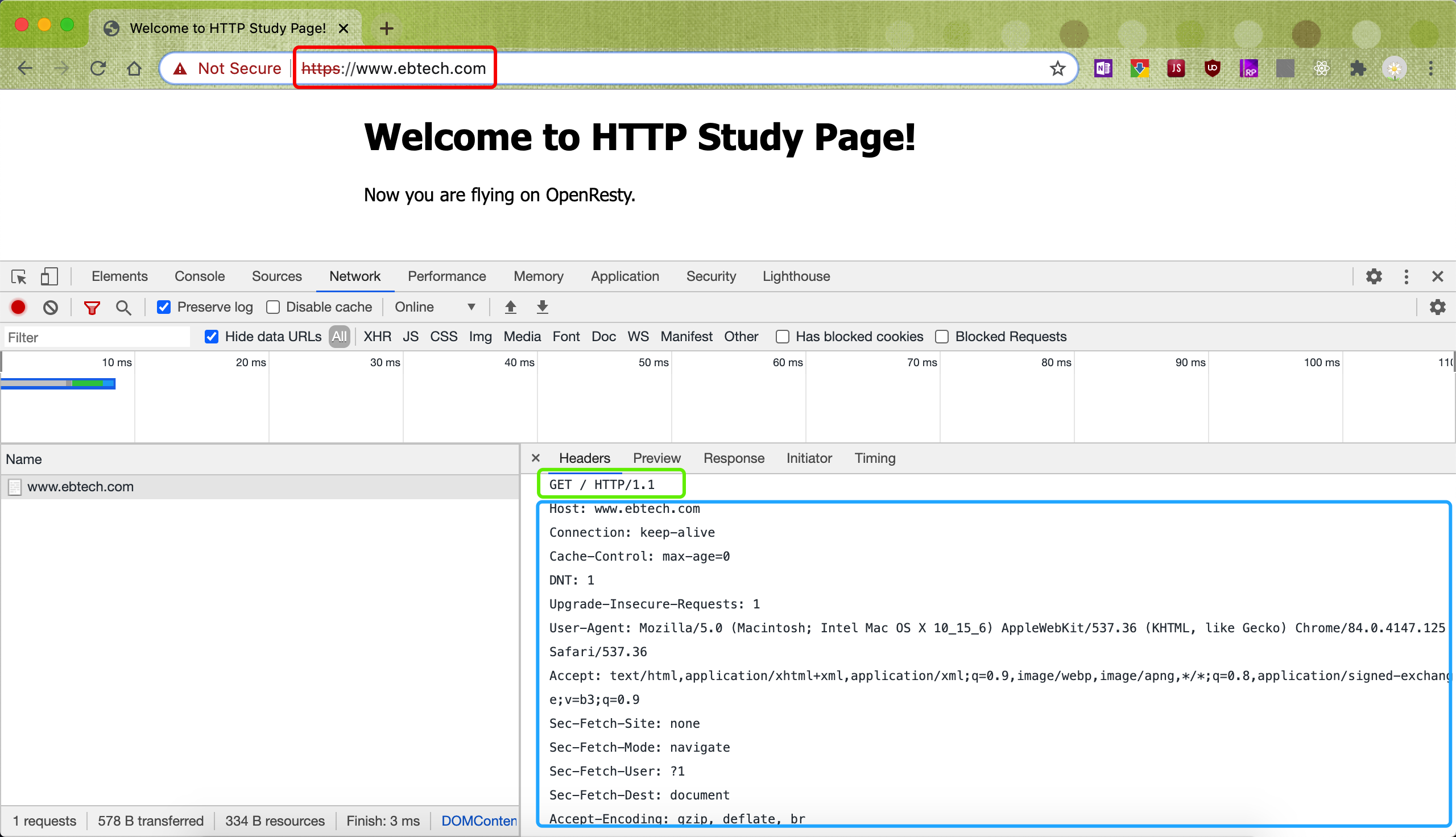Import HAR file with upload arrow
The width and height of the screenshot is (1456, 837).
[510, 307]
